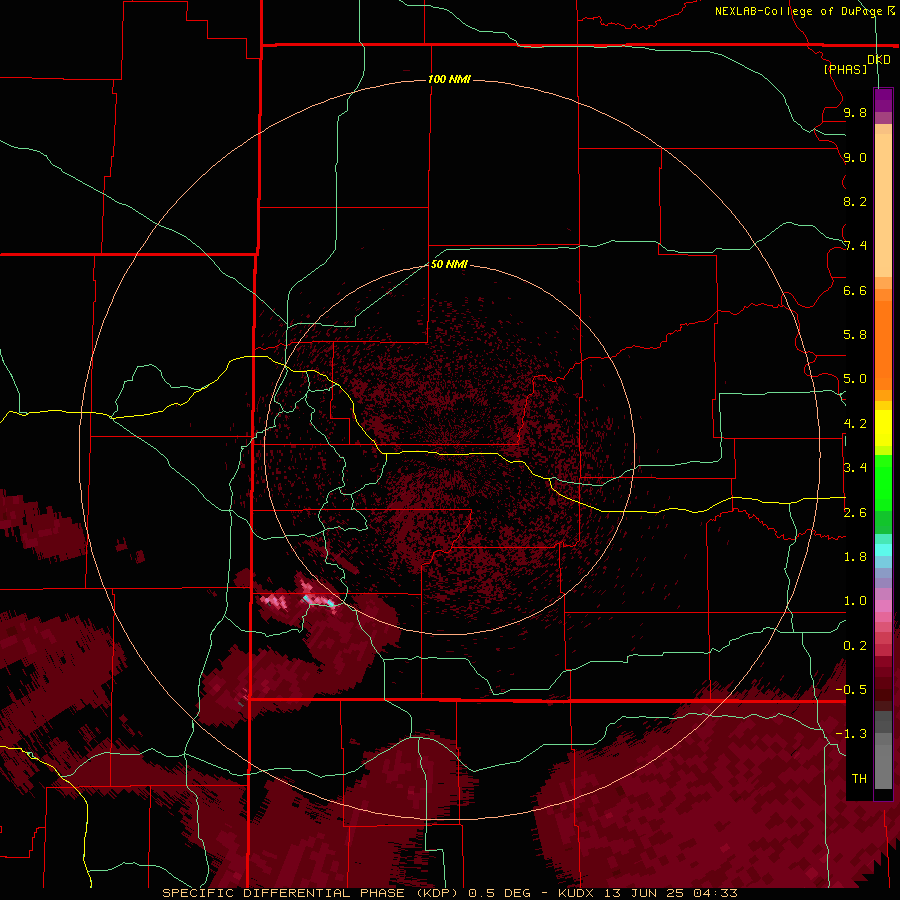Click the 5.0 value on the color scale

(855, 379)
